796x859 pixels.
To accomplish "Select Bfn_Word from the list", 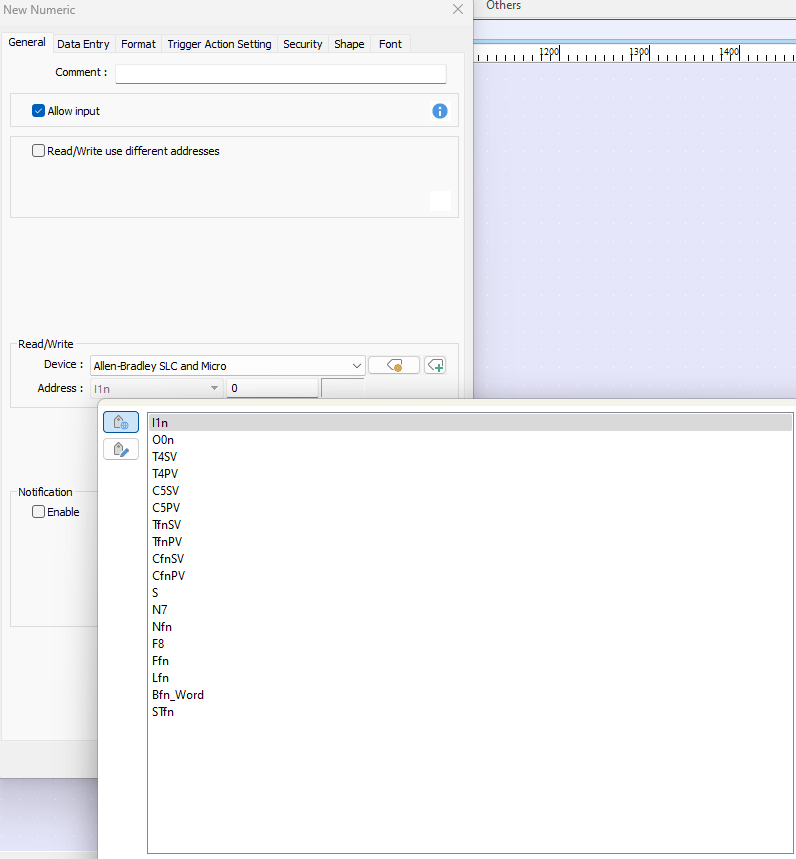I will [471, 695].
